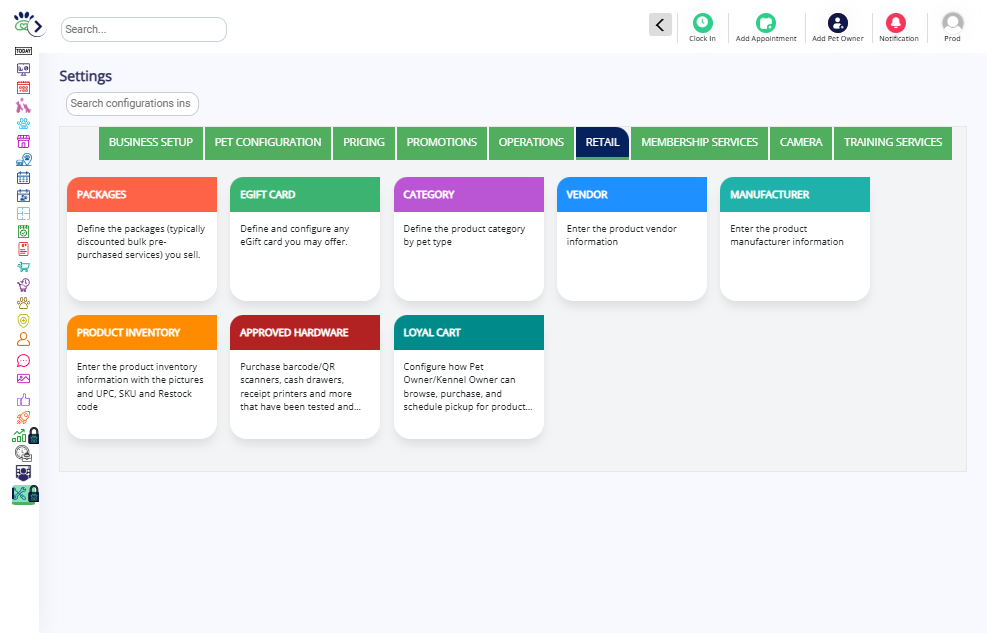Click the purple thumbs up sidebar icon
Screen dimensions: 987x633
coord(23,400)
